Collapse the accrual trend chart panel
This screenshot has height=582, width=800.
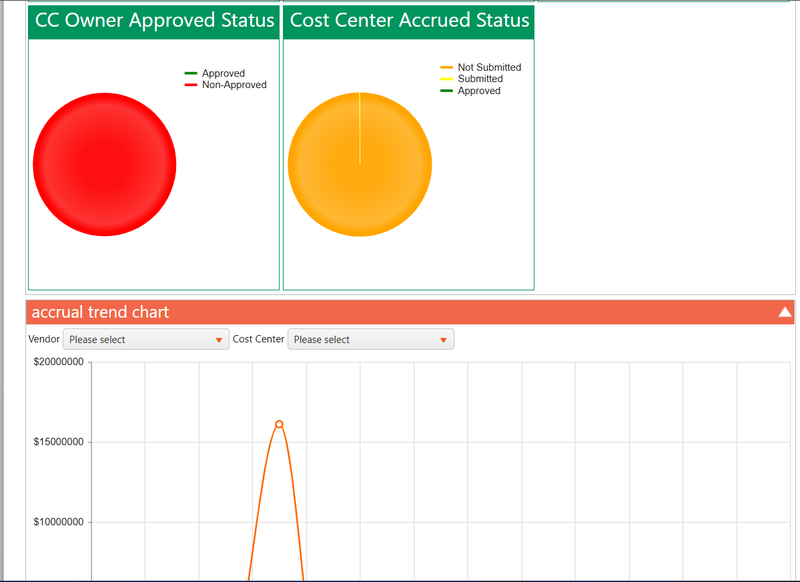[x=785, y=312]
